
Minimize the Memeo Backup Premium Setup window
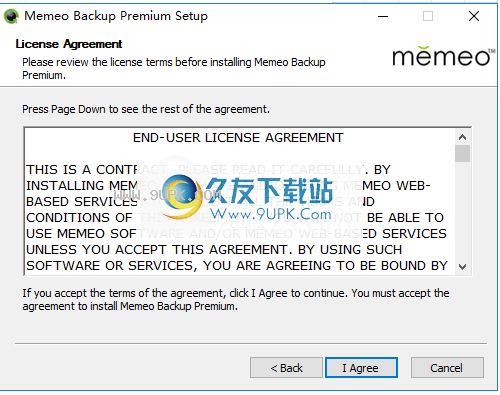pyautogui.click(x=383, y=16)
